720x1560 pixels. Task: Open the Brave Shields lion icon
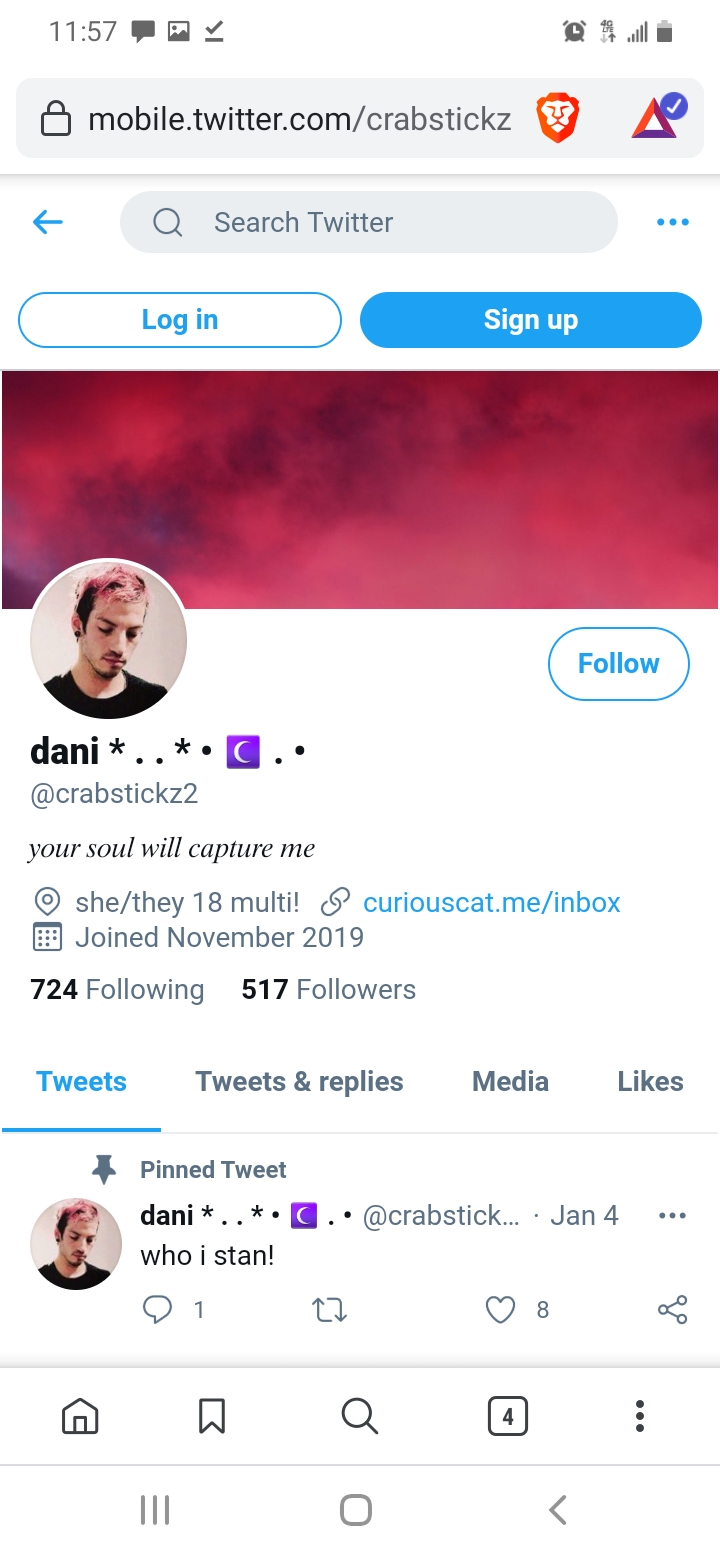tap(558, 119)
